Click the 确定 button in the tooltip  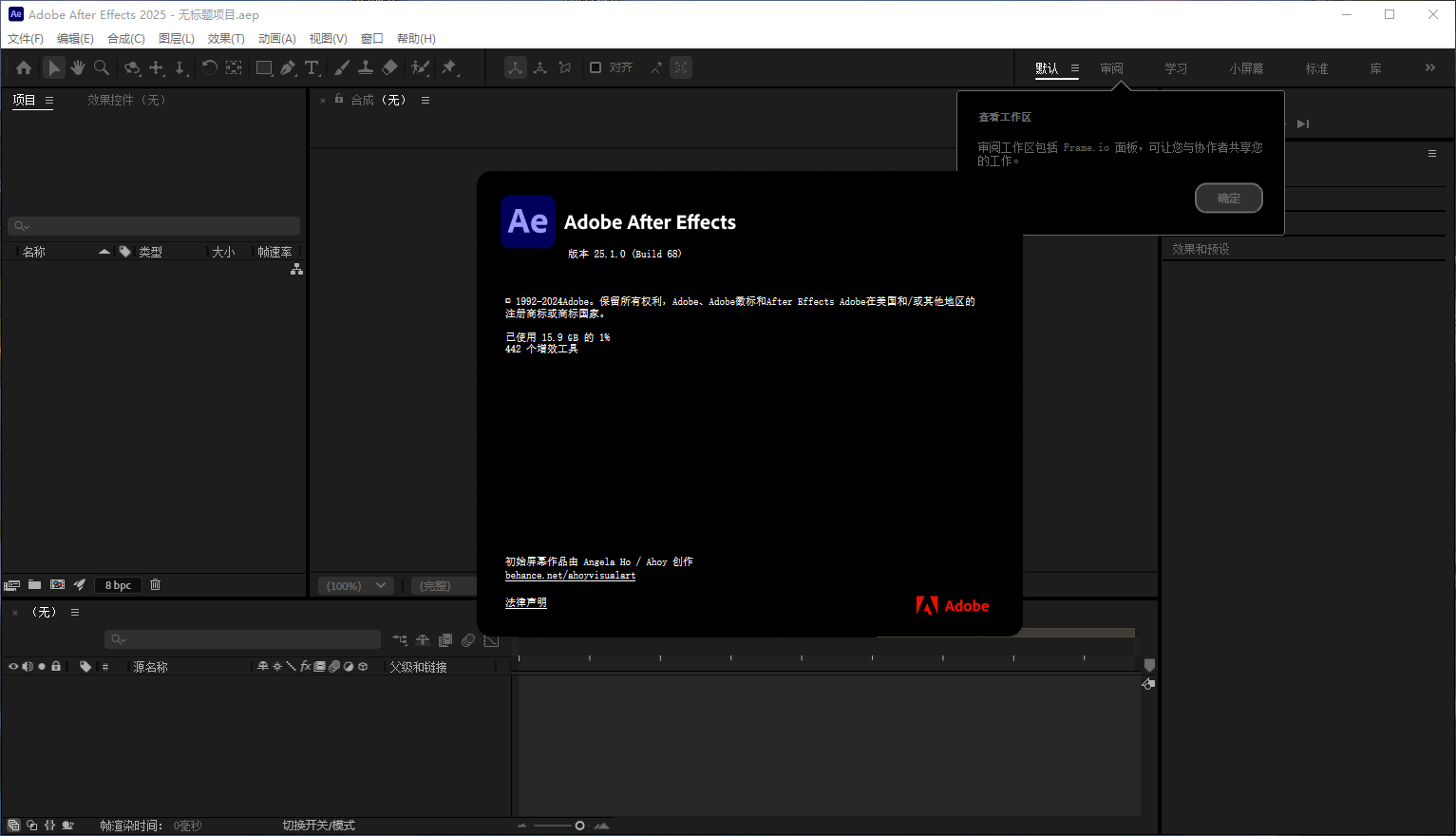1229,198
